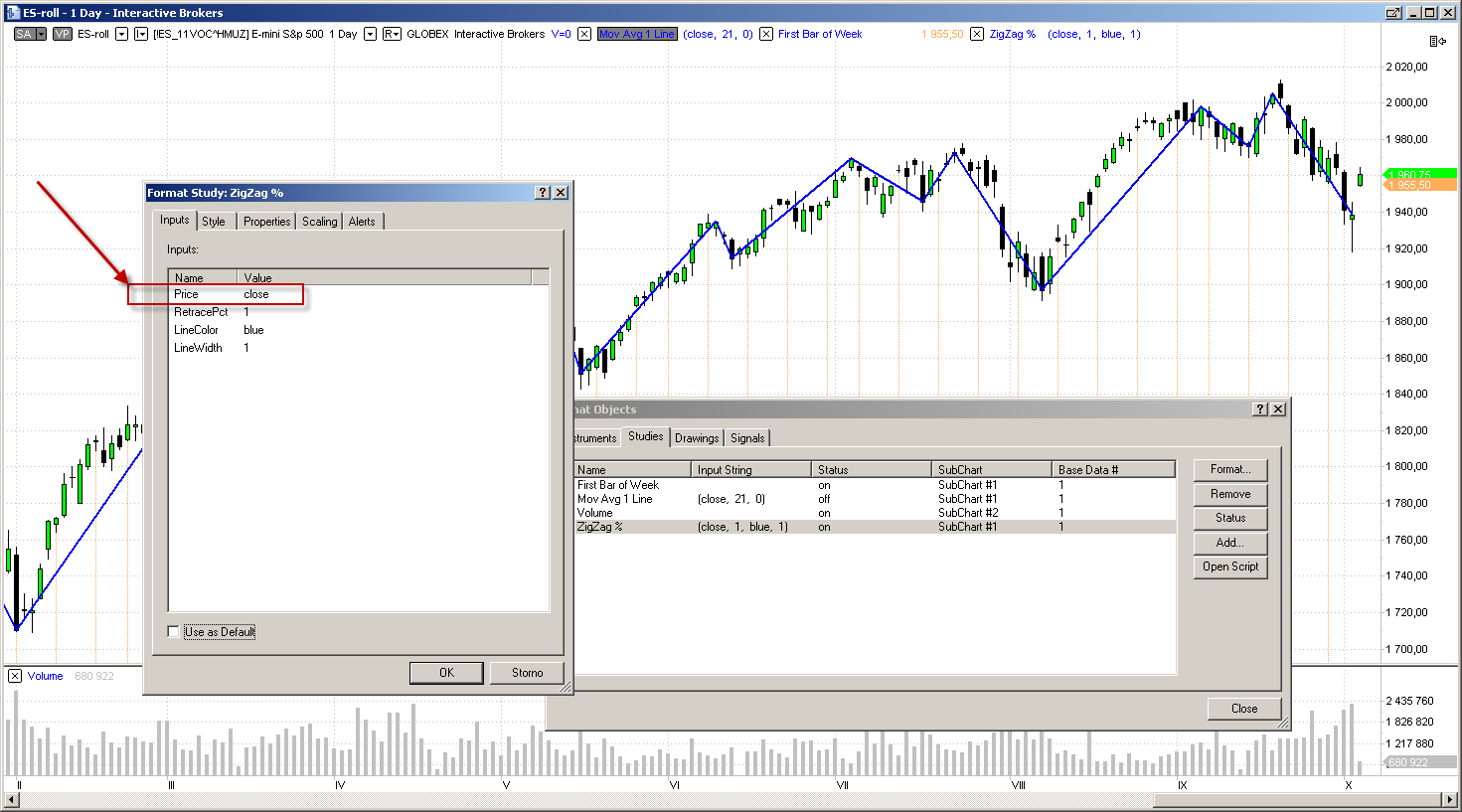Image resolution: width=1462 pixels, height=812 pixels.
Task: Toggle the First Bar of Week study checkbox
Action: (x=766, y=34)
